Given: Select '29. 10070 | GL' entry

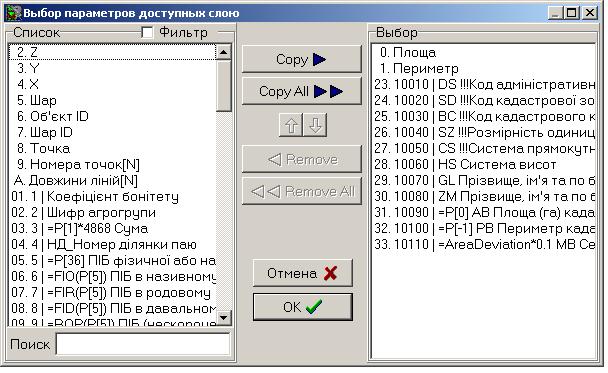Looking at the screenshot, I should (x=483, y=181).
